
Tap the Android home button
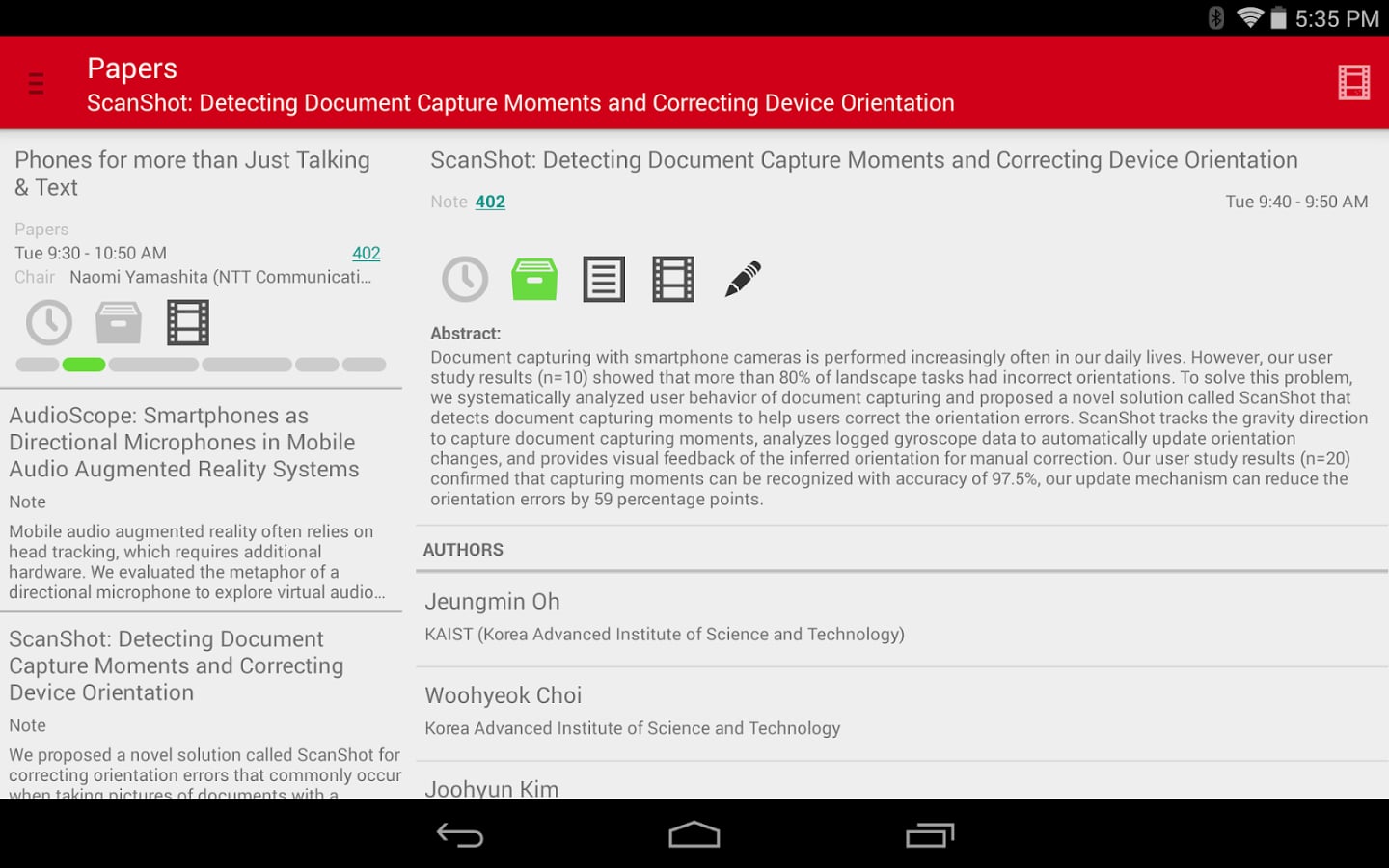click(x=694, y=835)
